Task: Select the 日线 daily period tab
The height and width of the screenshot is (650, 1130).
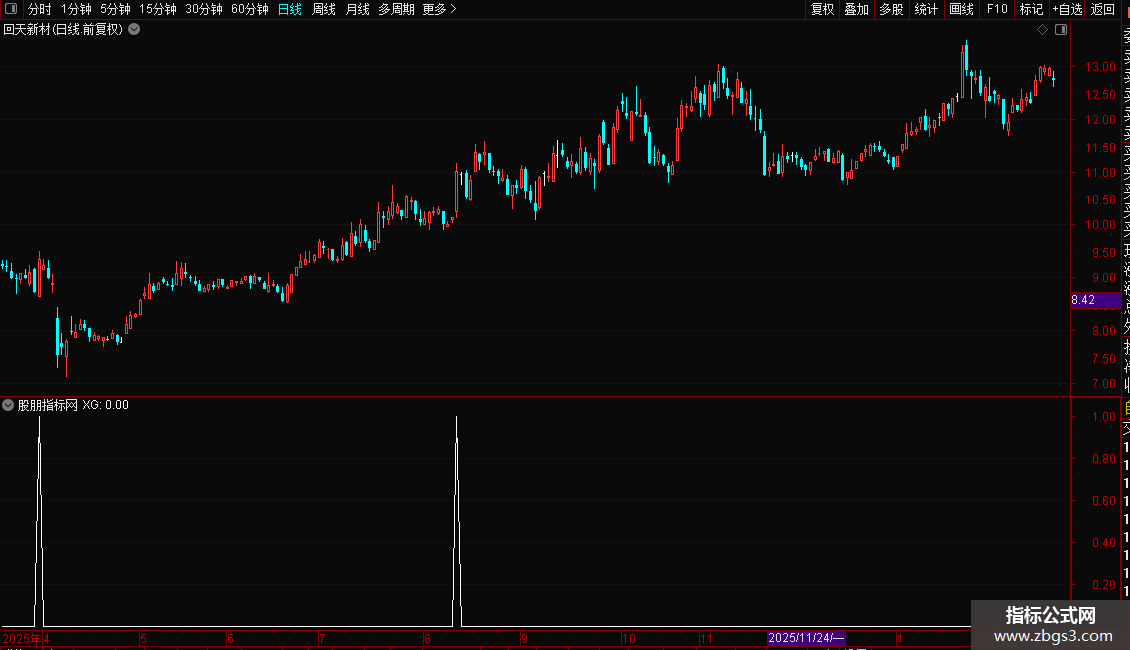Action: point(290,9)
